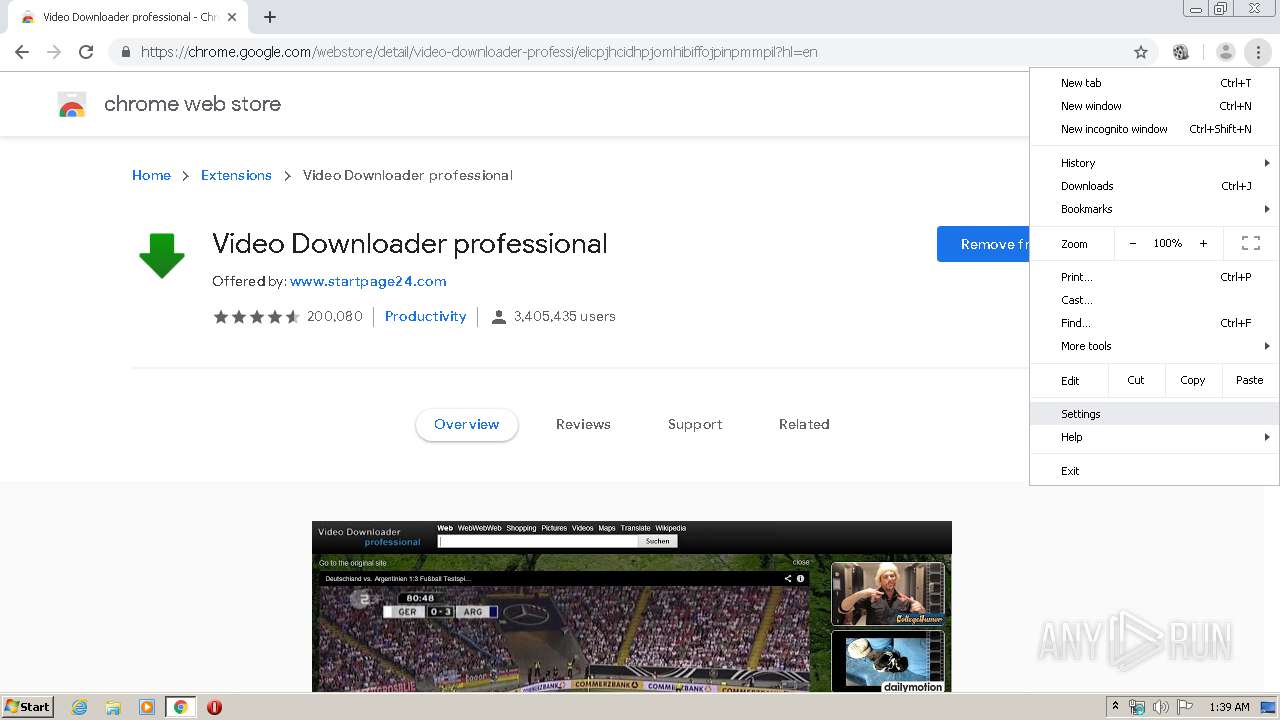The width and height of the screenshot is (1280, 720).
Task: Click the site lock icon in address bar
Action: pos(125,52)
